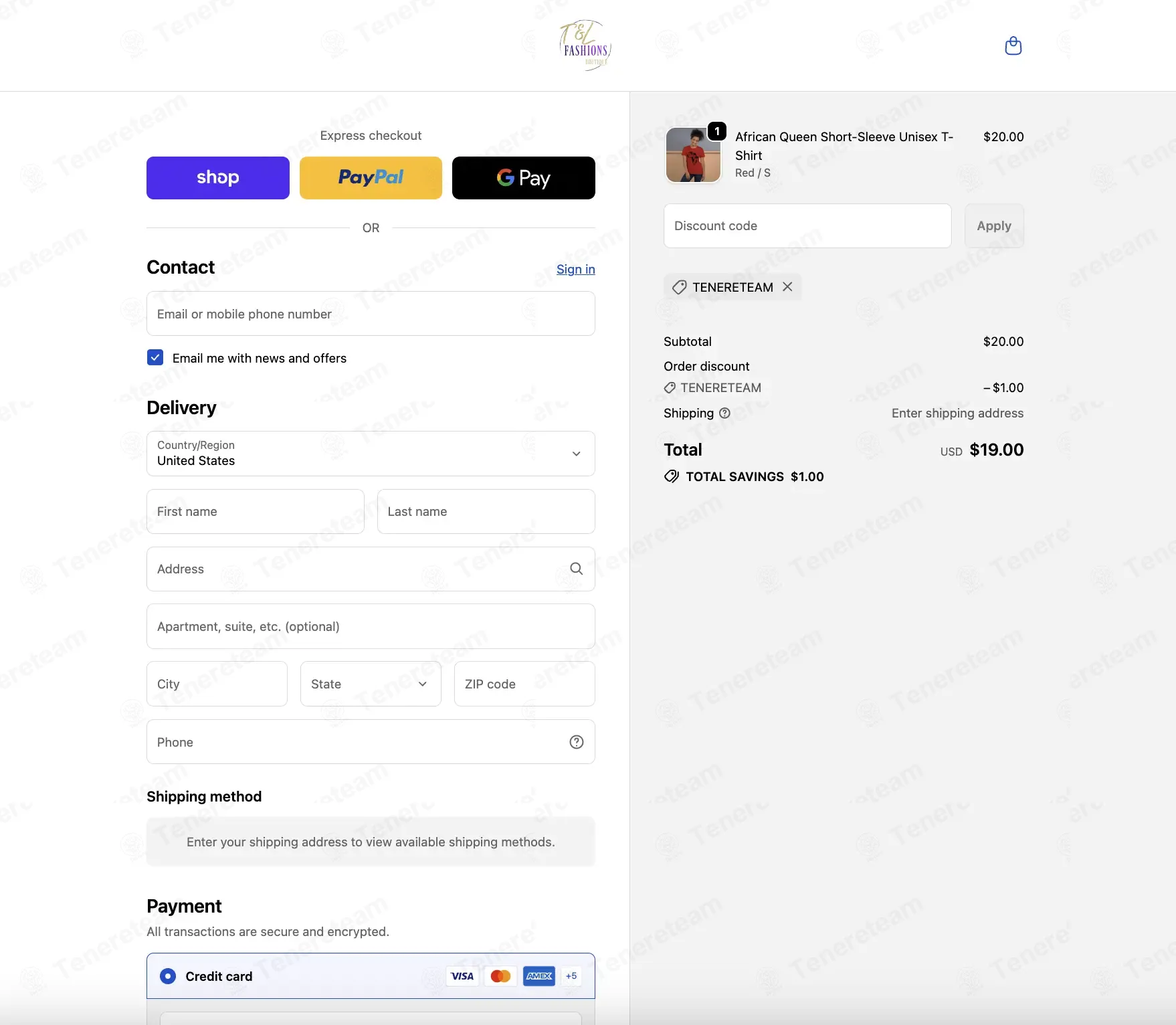Click the Shipping help question mark icon
Screen dimensions: 1176x1025
click(724, 413)
